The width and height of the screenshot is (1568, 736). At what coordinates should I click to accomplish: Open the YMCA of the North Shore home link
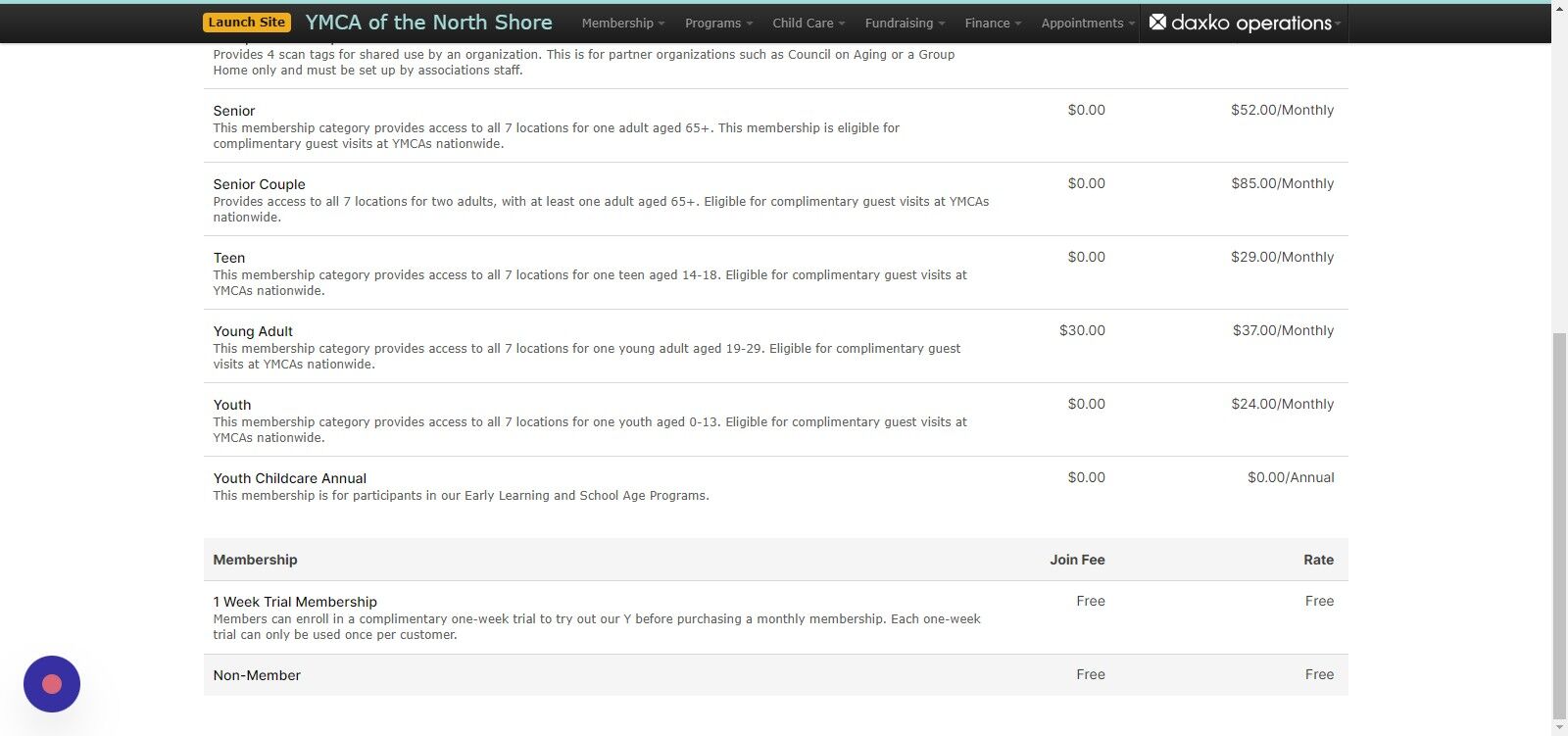tap(428, 23)
